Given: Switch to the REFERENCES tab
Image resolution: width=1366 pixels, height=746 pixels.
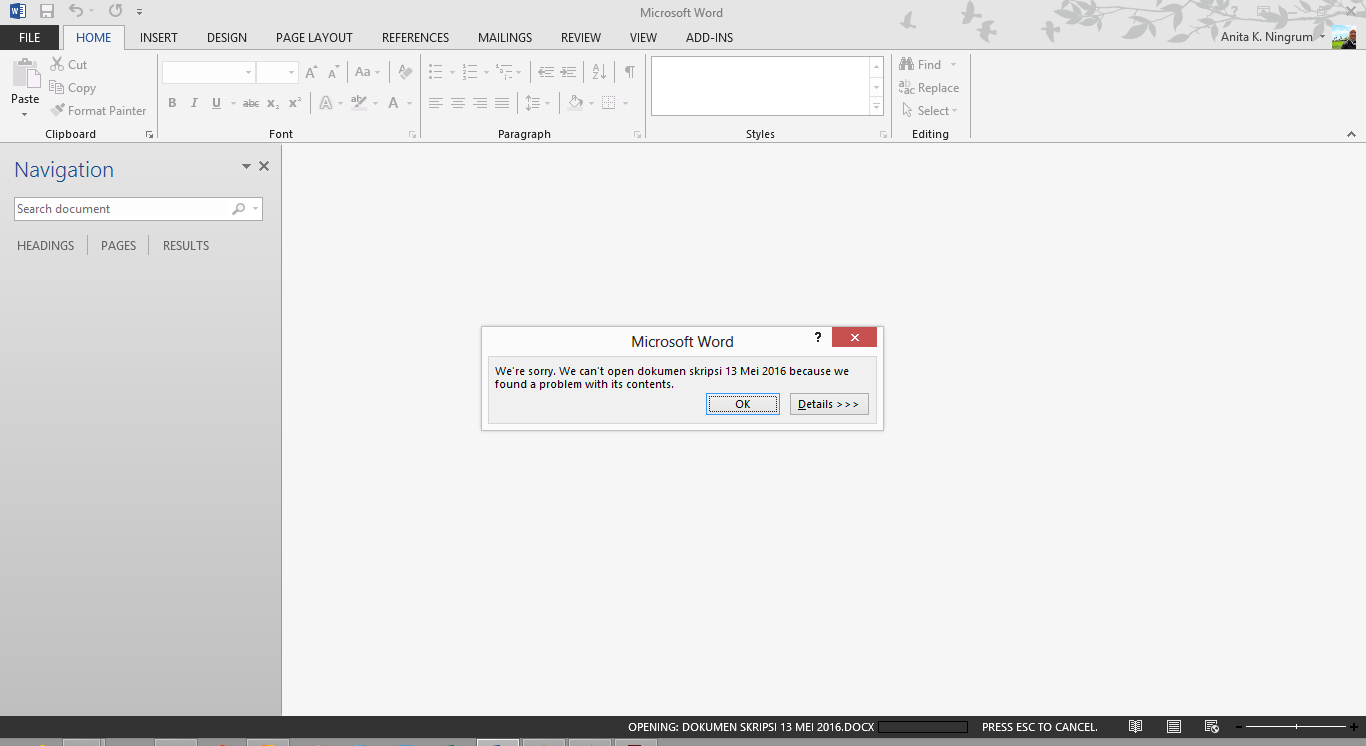Looking at the screenshot, I should pos(415,38).
